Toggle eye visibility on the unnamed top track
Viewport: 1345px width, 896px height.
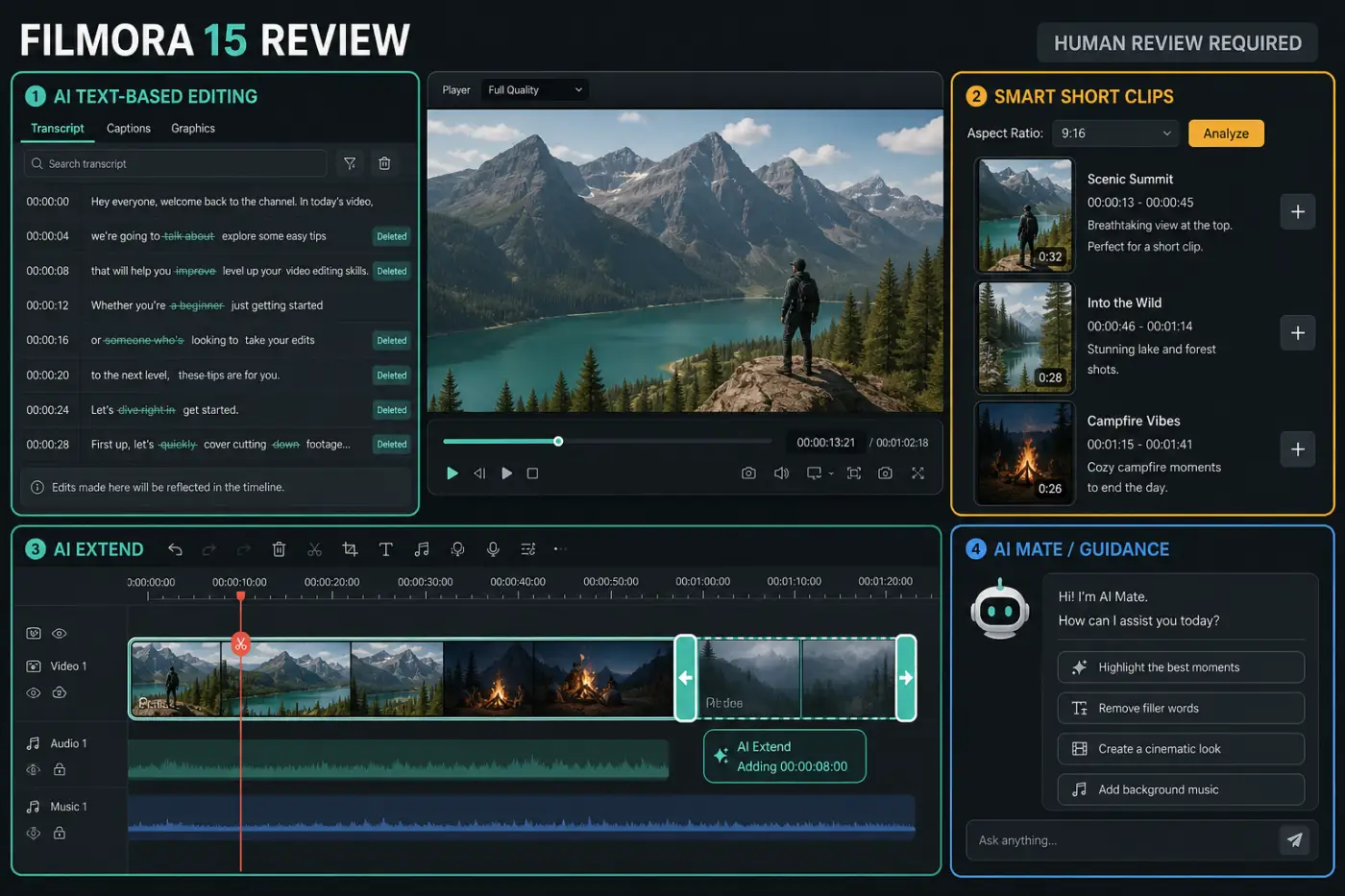pos(60,634)
